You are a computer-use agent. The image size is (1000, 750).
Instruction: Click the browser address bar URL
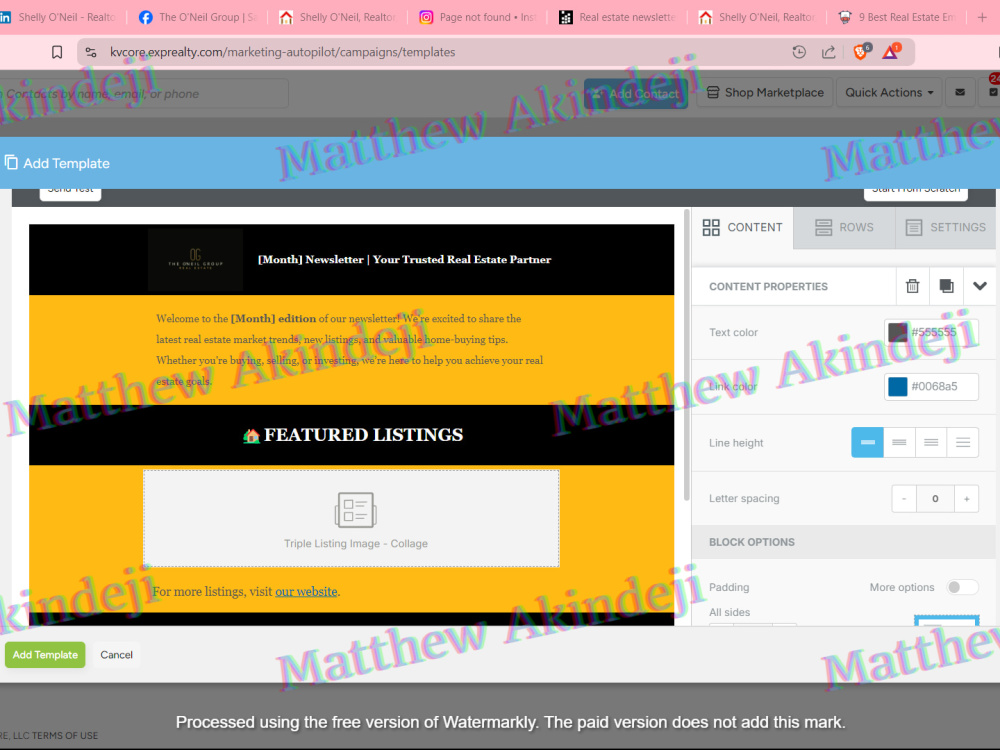point(283,52)
